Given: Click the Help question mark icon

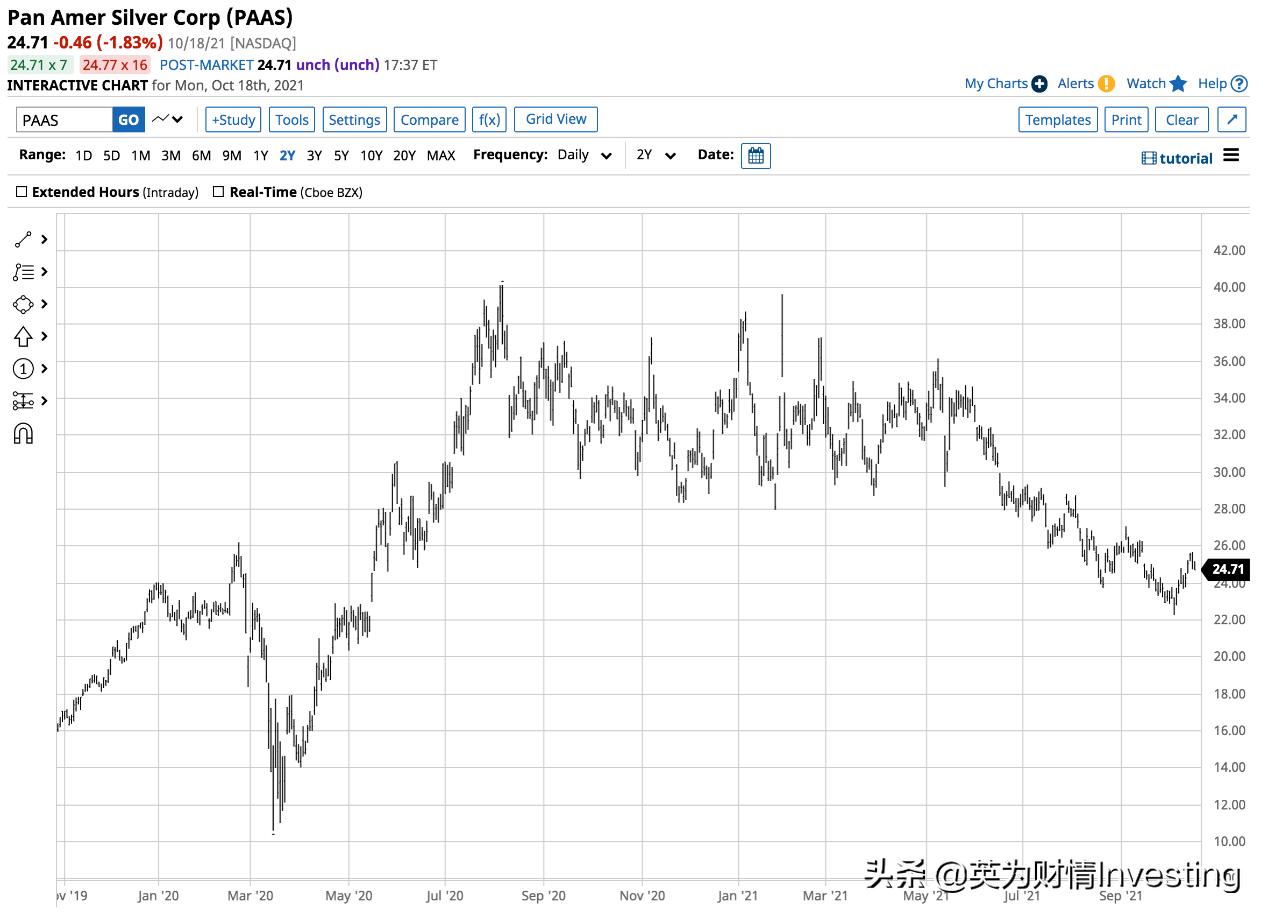Looking at the screenshot, I should pyautogui.click(x=1239, y=84).
